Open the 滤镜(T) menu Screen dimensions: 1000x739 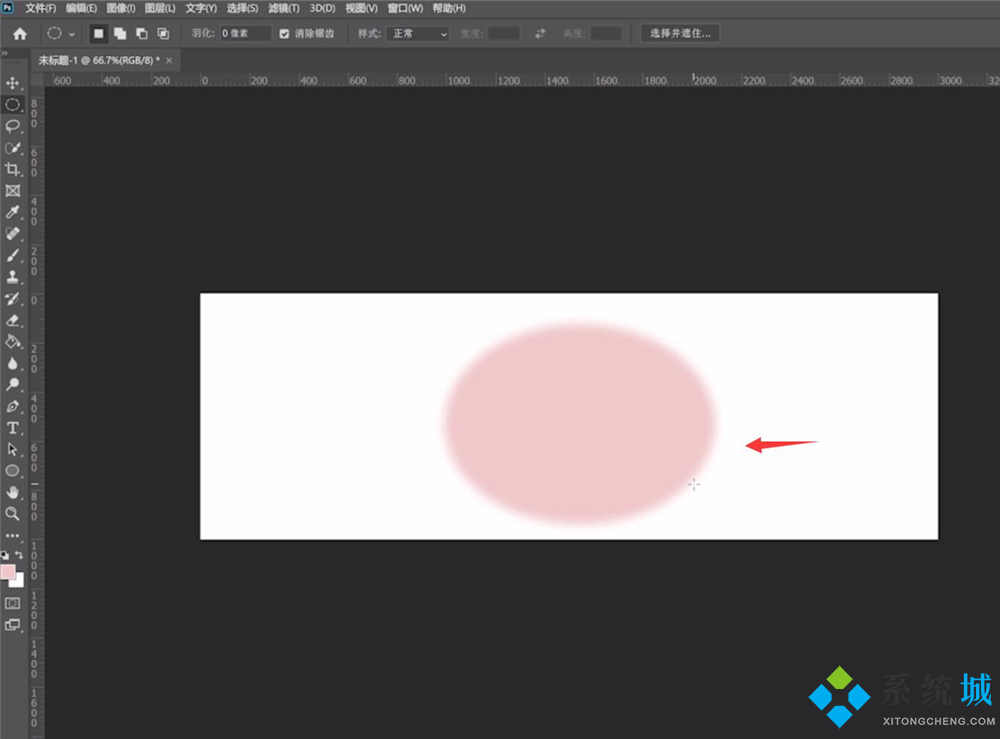pos(285,8)
